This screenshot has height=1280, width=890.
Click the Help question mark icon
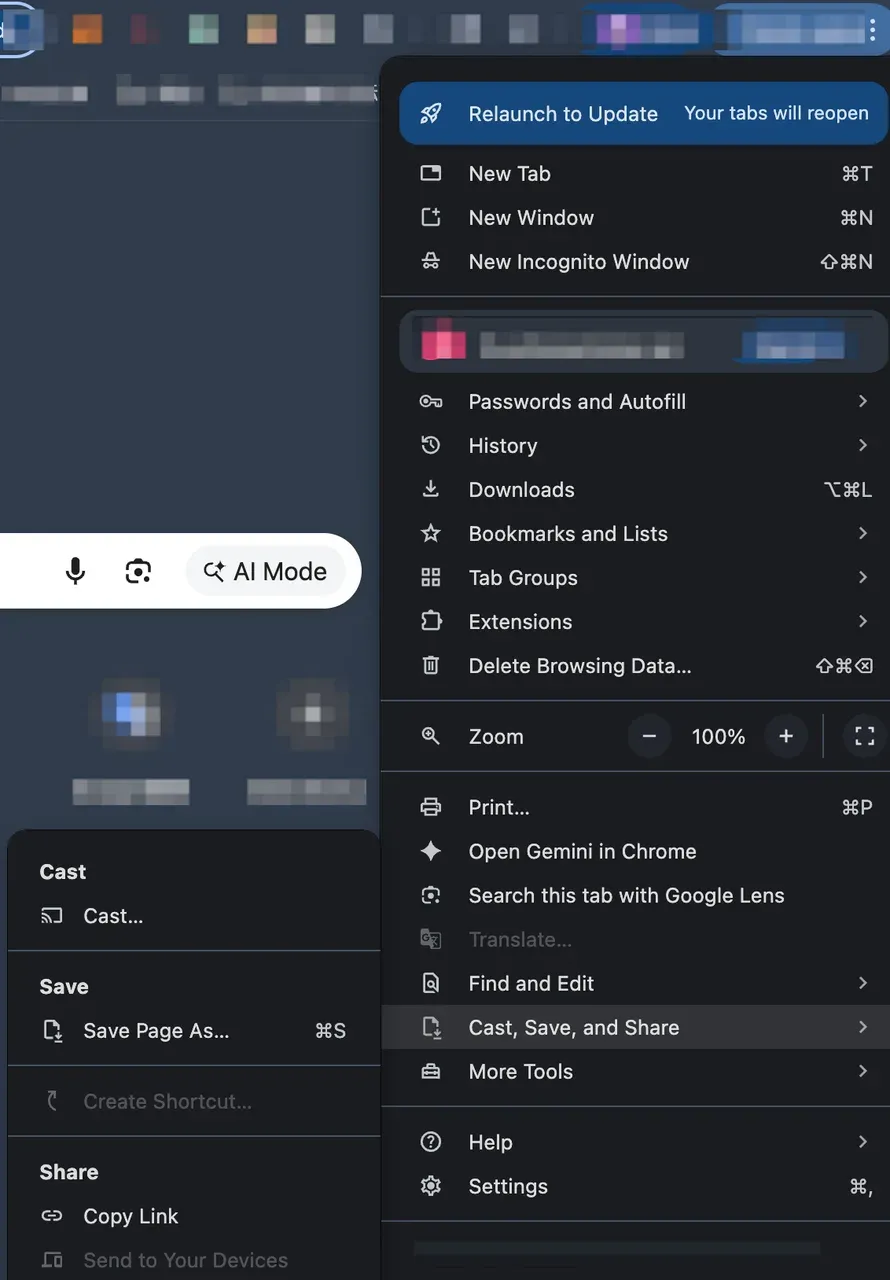click(431, 1143)
